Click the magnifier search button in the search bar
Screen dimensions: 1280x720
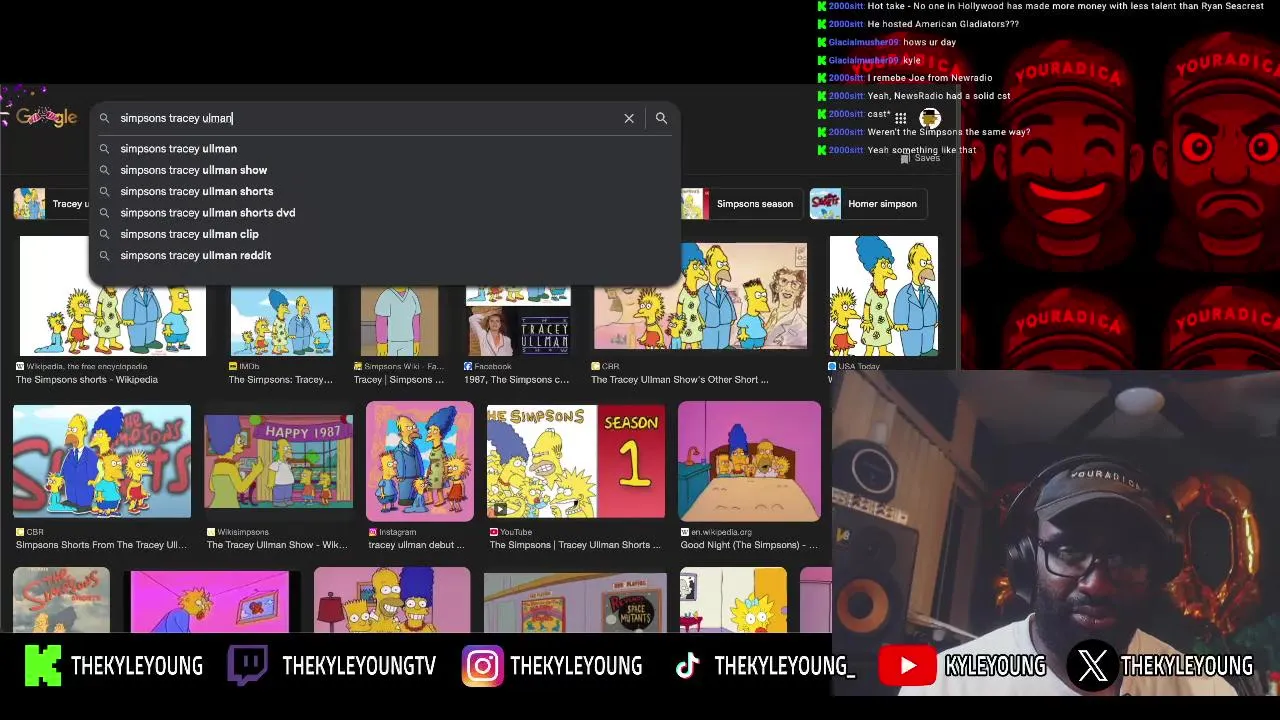click(661, 118)
